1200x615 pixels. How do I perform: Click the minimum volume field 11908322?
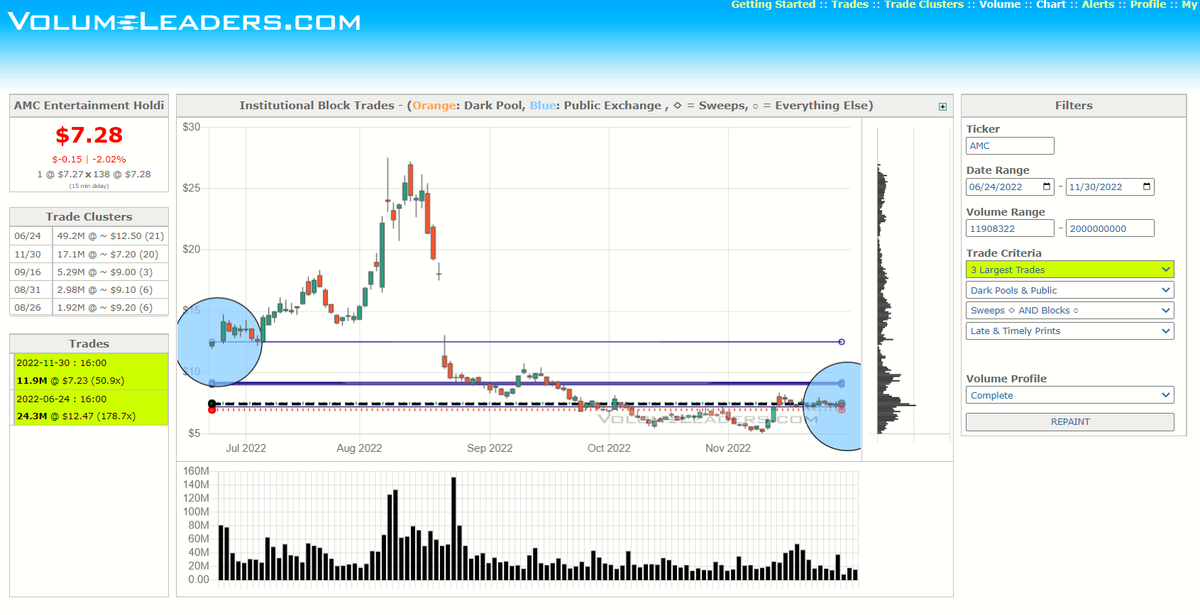tap(1010, 228)
